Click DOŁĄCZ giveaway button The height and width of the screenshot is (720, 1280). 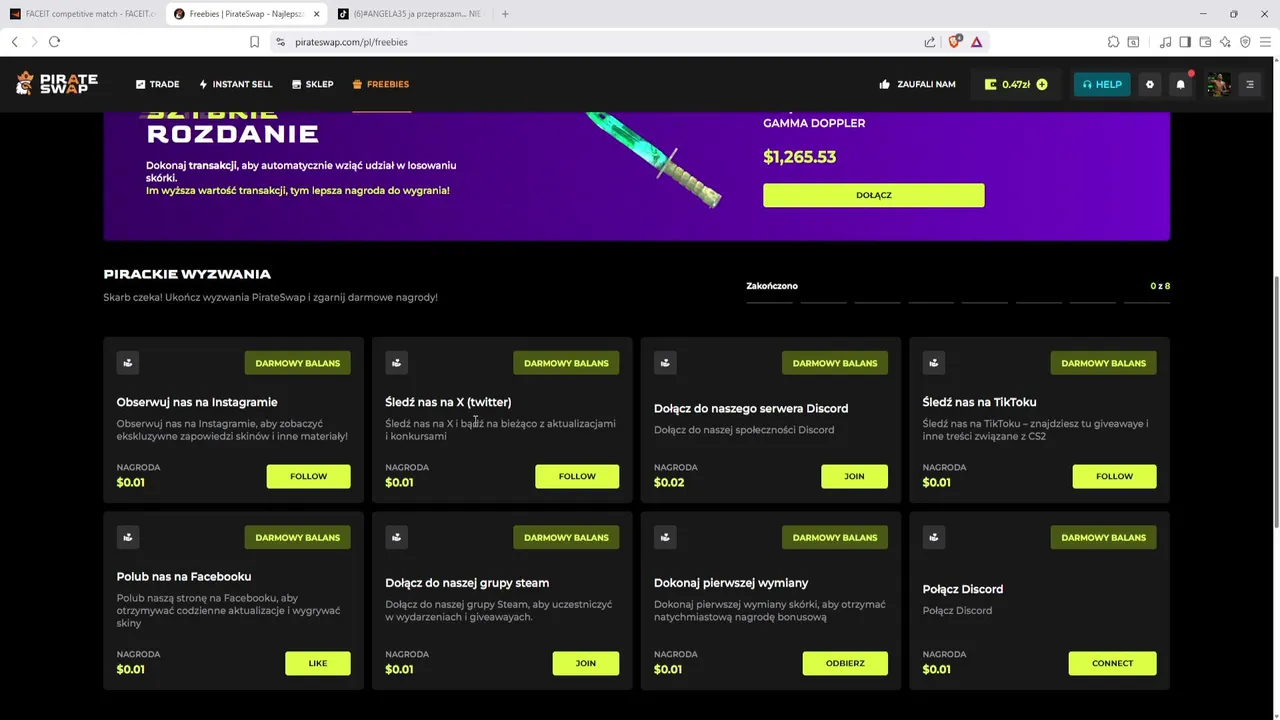(x=873, y=195)
